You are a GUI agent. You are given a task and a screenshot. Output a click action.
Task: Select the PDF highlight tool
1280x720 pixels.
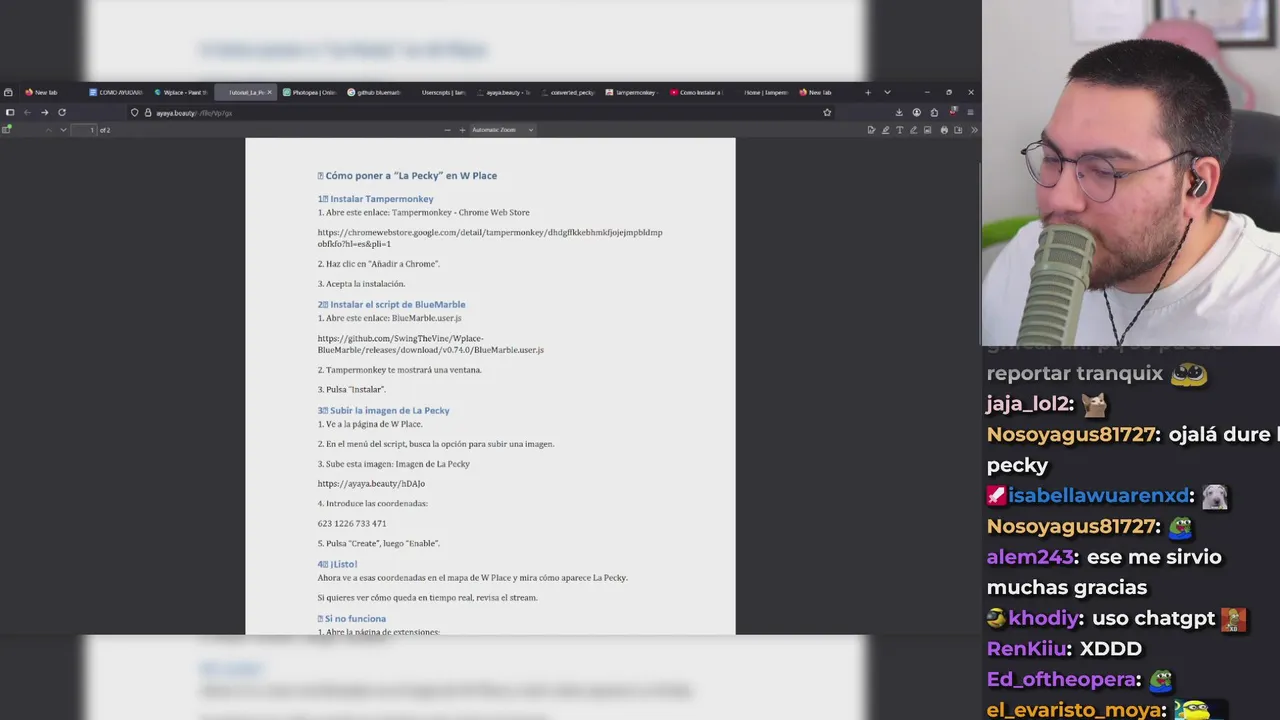click(x=885, y=130)
